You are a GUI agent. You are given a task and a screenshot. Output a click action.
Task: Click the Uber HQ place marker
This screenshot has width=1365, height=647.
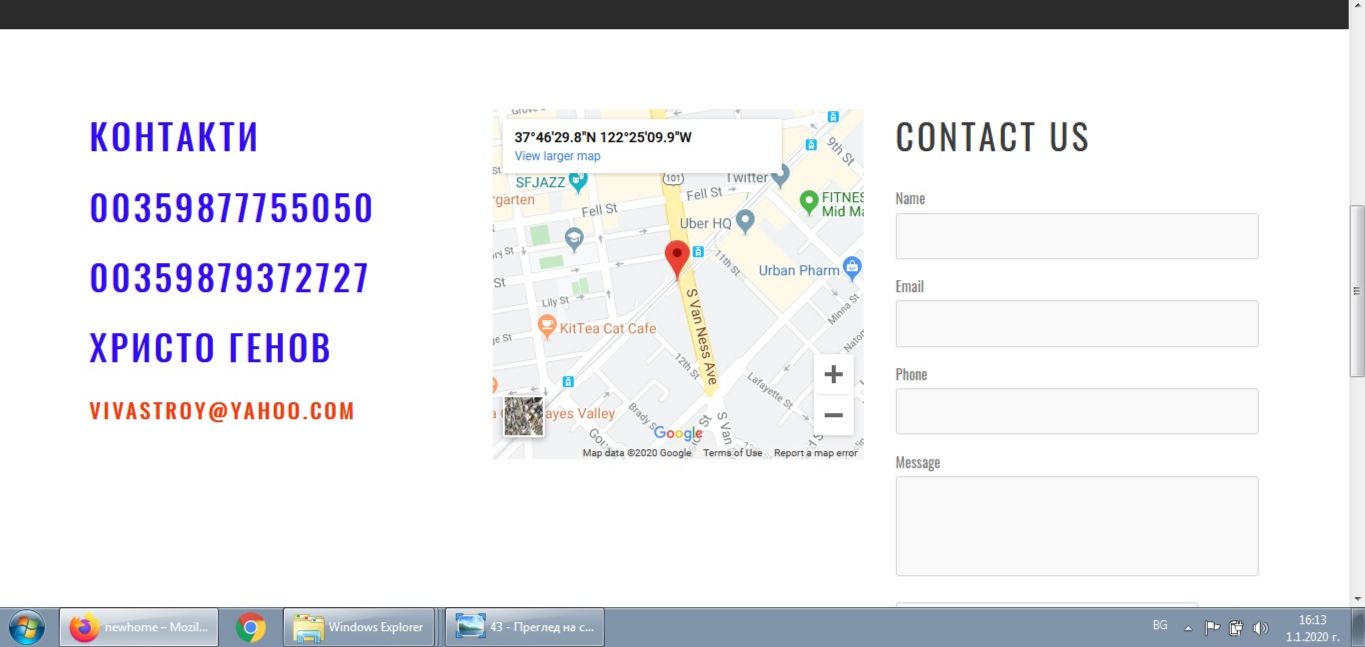pyautogui.click(x=744, y=221)
